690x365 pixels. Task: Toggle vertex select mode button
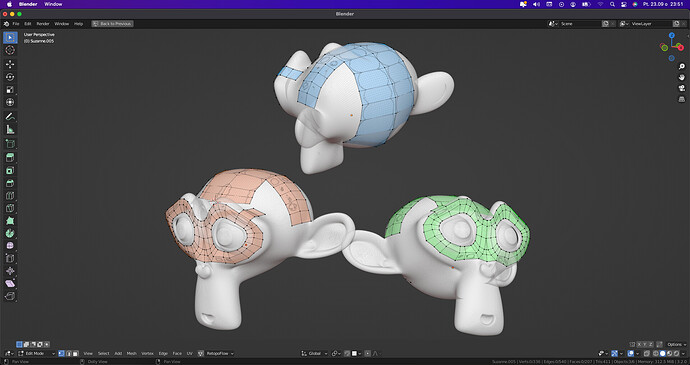[62, 354]
